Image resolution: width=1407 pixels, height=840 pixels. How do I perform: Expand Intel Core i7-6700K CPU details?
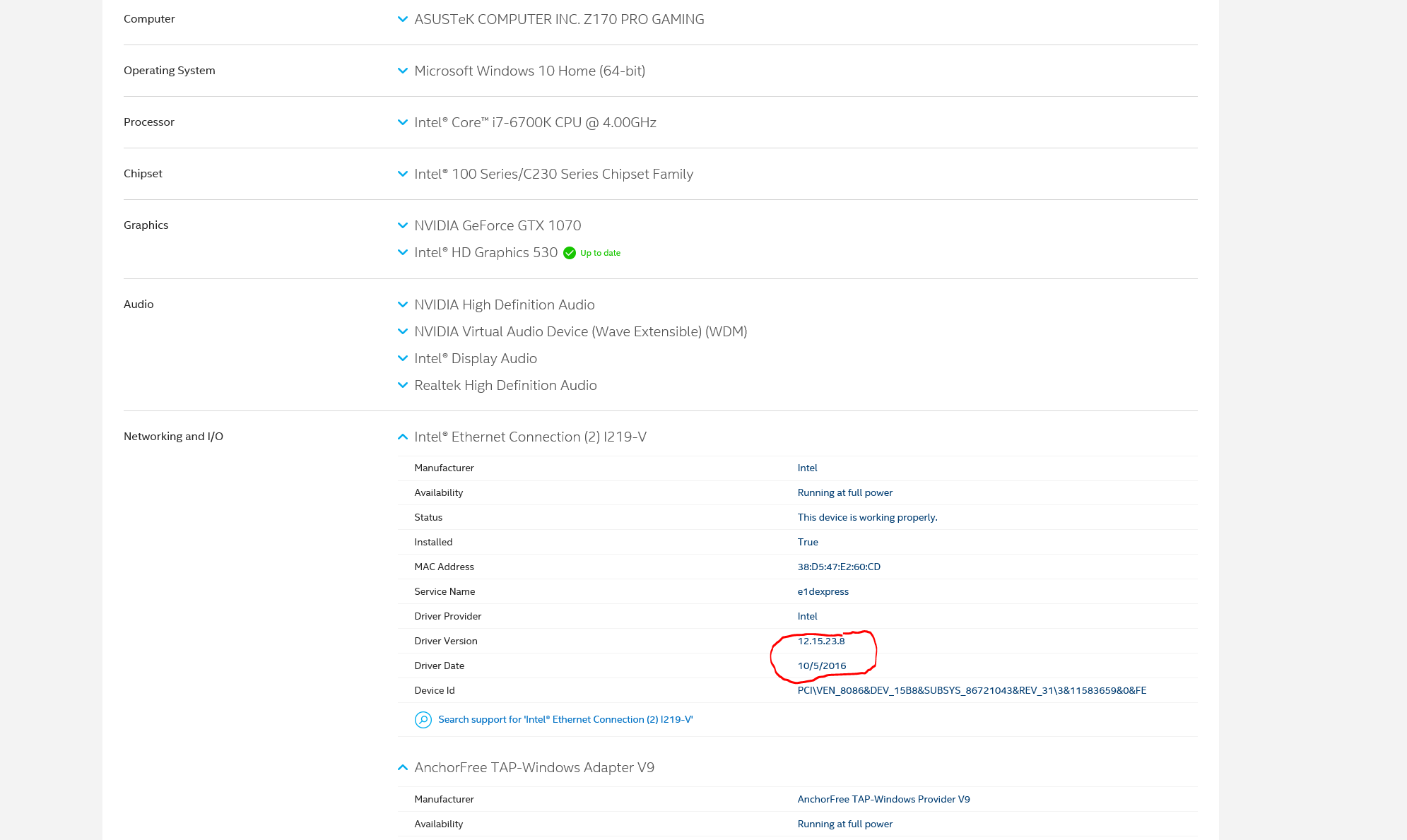pyautogui.click(x=403, y=122)
